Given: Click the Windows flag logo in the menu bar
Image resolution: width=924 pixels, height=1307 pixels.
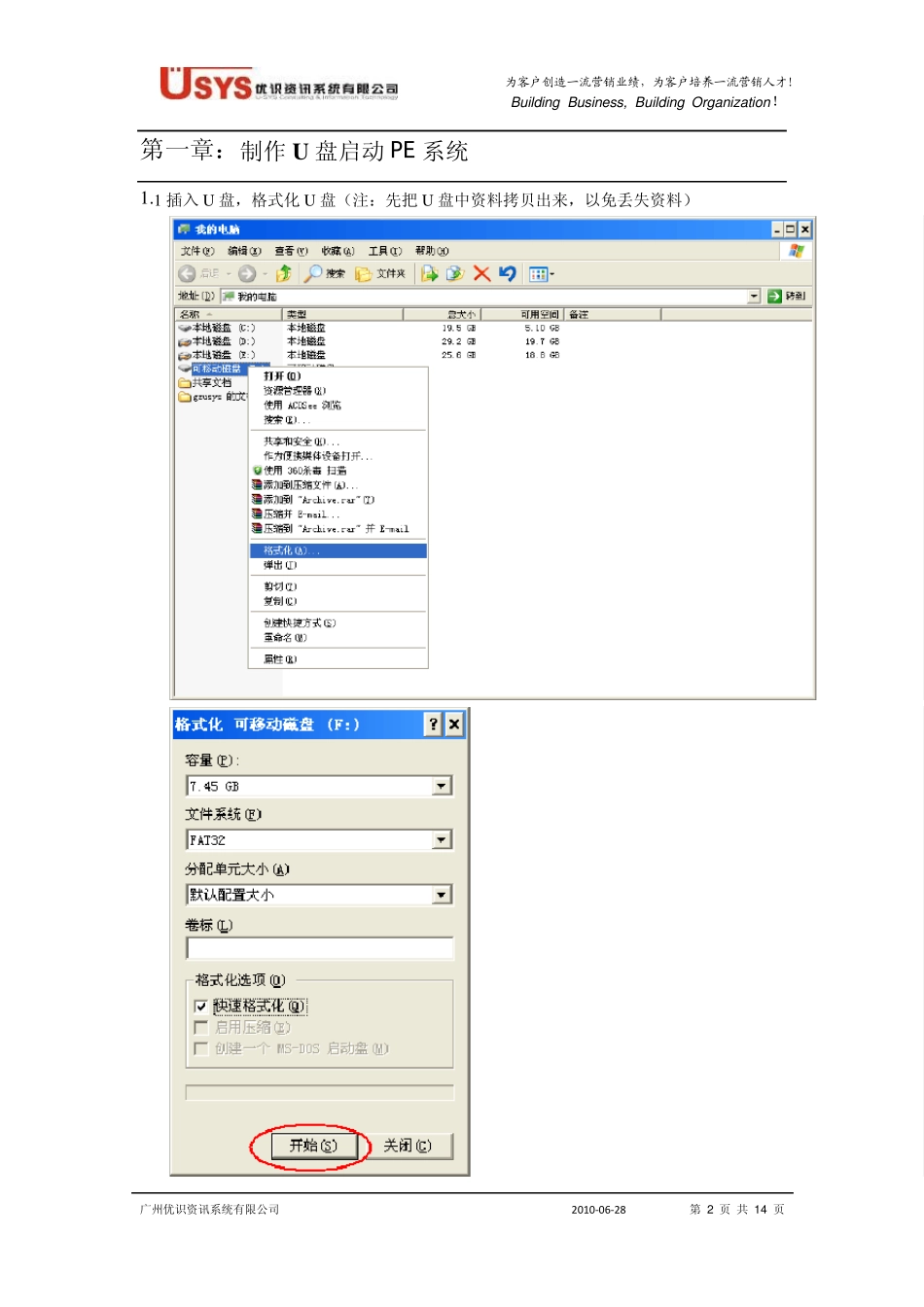Looking at the screenshot, I should 797,251.
